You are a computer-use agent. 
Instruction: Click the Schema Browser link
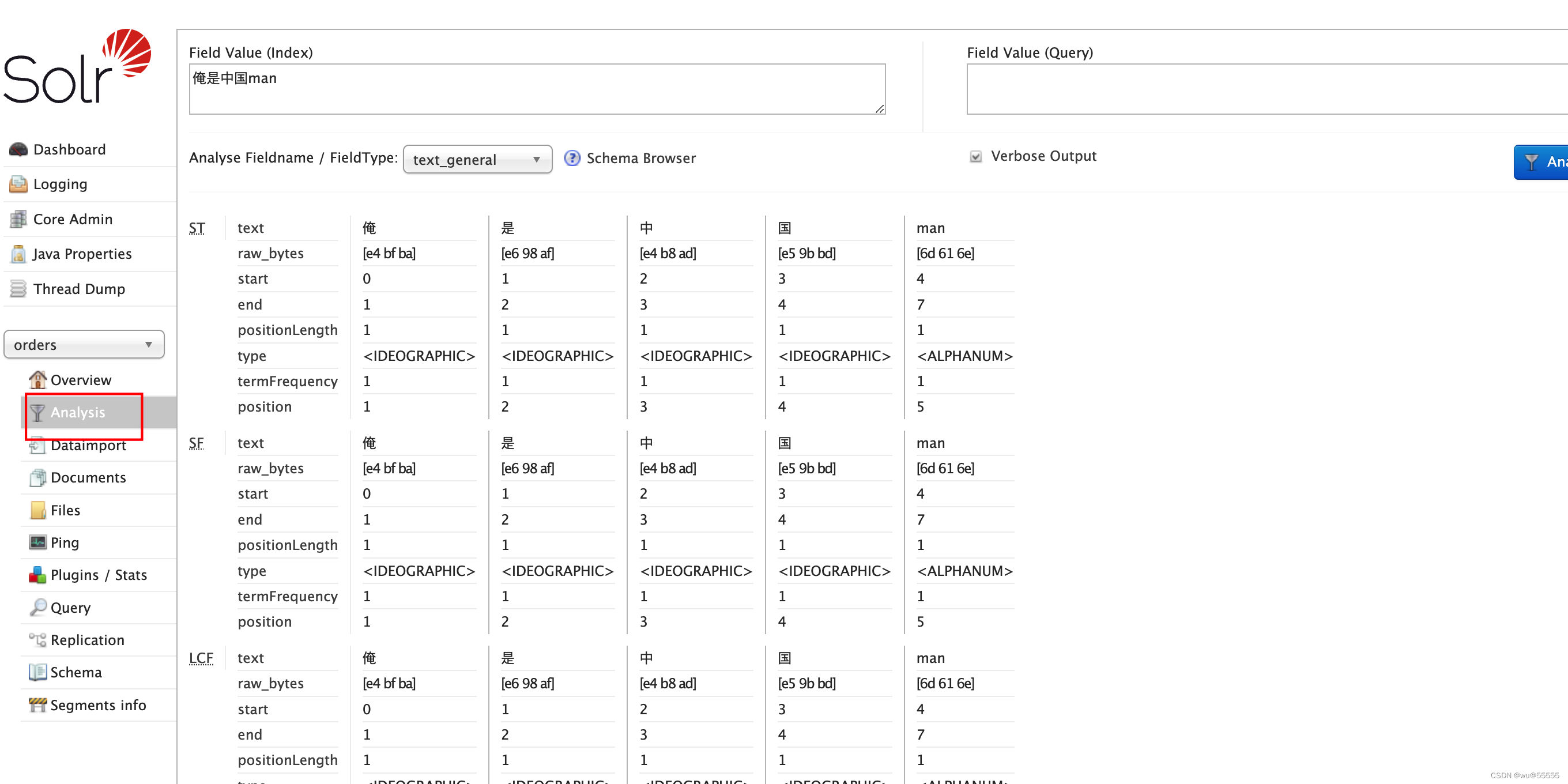[641, 158]
